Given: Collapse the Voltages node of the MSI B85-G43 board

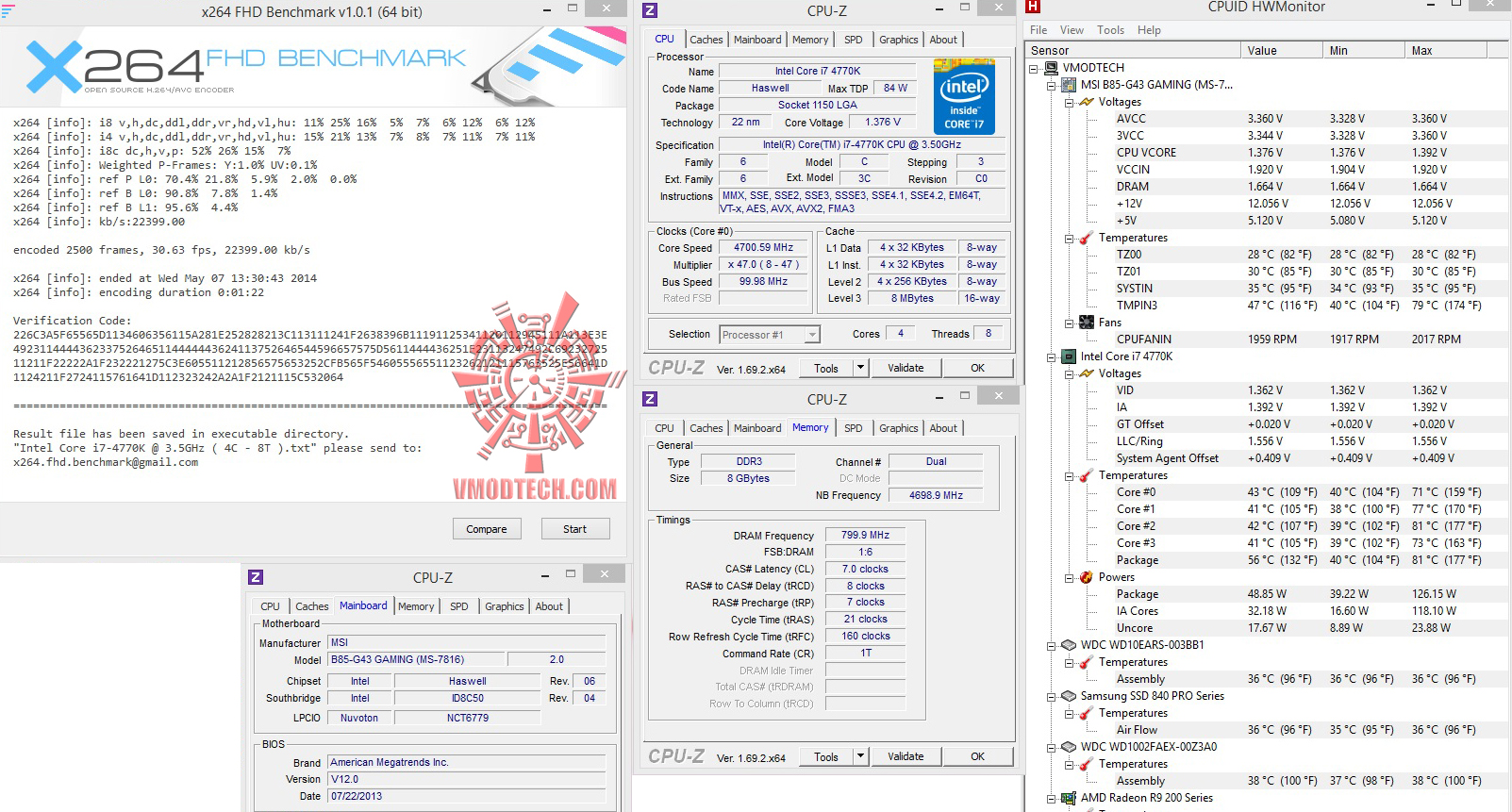Looking at the screenshot, I should pyautogui.click(x=1070, y=103).
